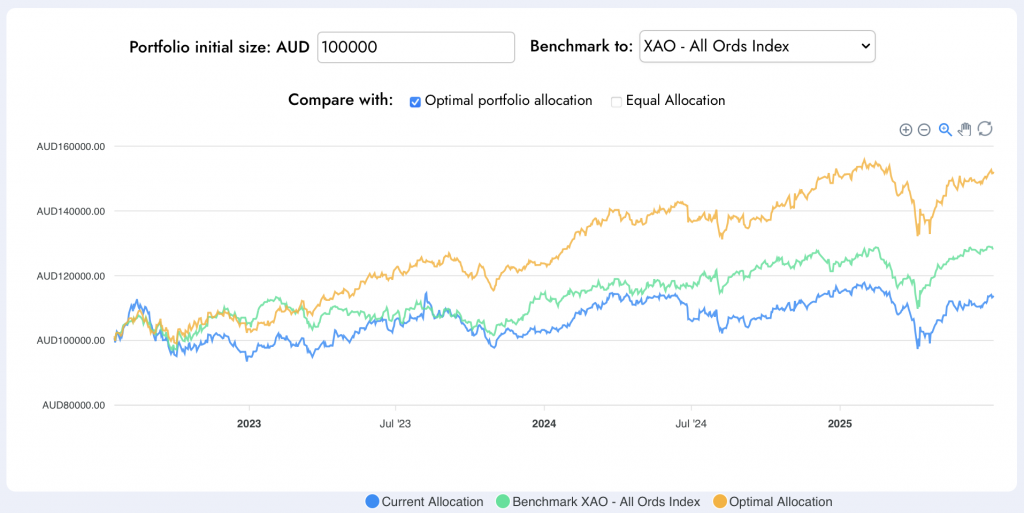This screenshot has width=1024, height=513.
Task: Click the Equal Allocation label text
Action: 675,101
